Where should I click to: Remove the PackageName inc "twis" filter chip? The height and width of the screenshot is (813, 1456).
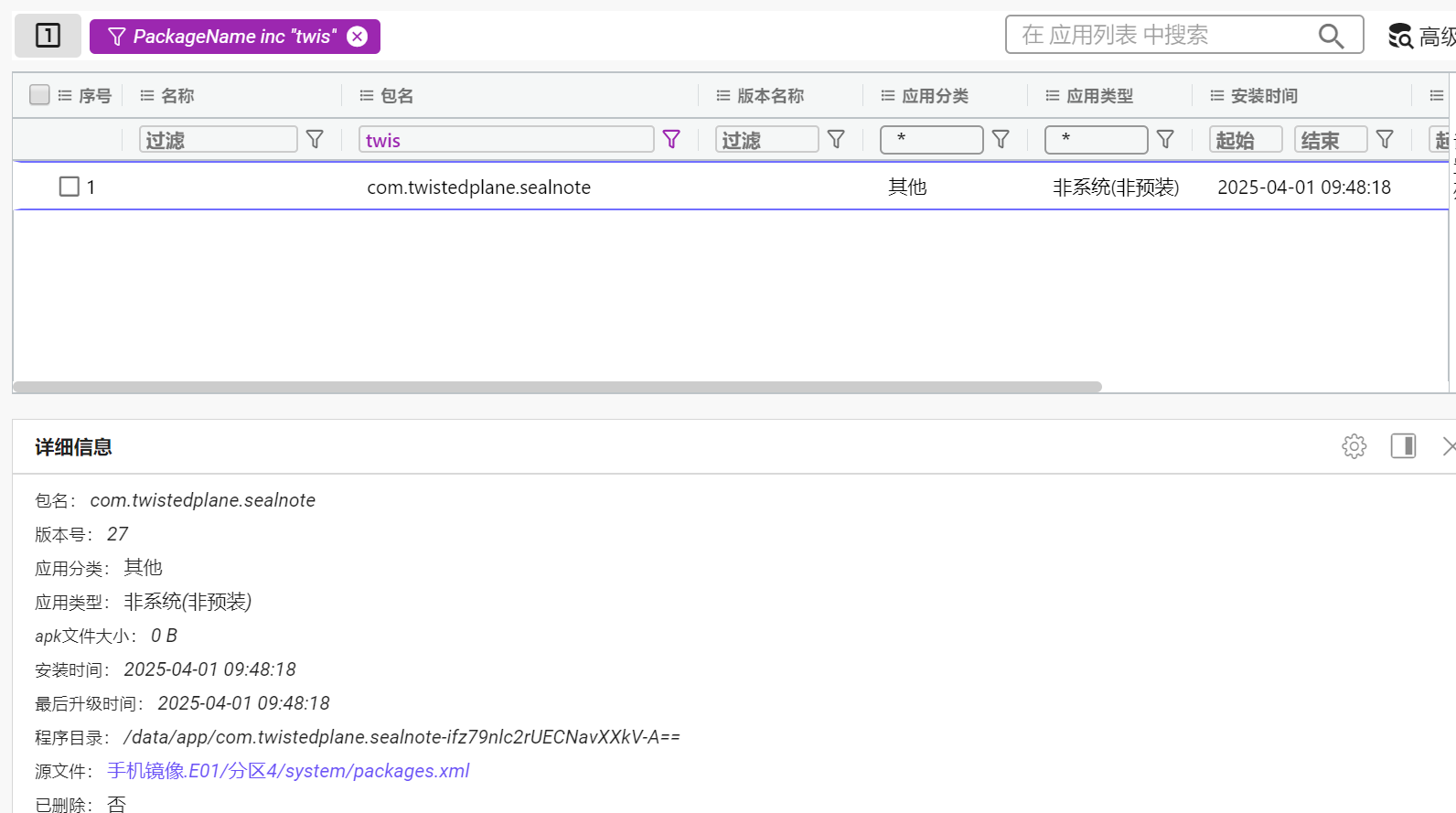point(358,37)
